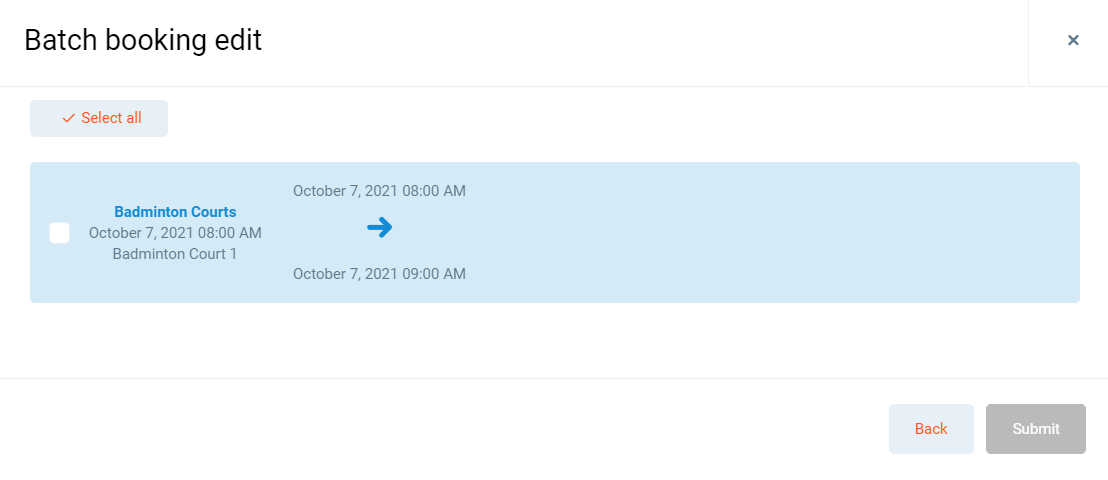The image size is (1108, 480).
Task: Close the Batch booking edit dialog
Action: [x=1073, y=40]
